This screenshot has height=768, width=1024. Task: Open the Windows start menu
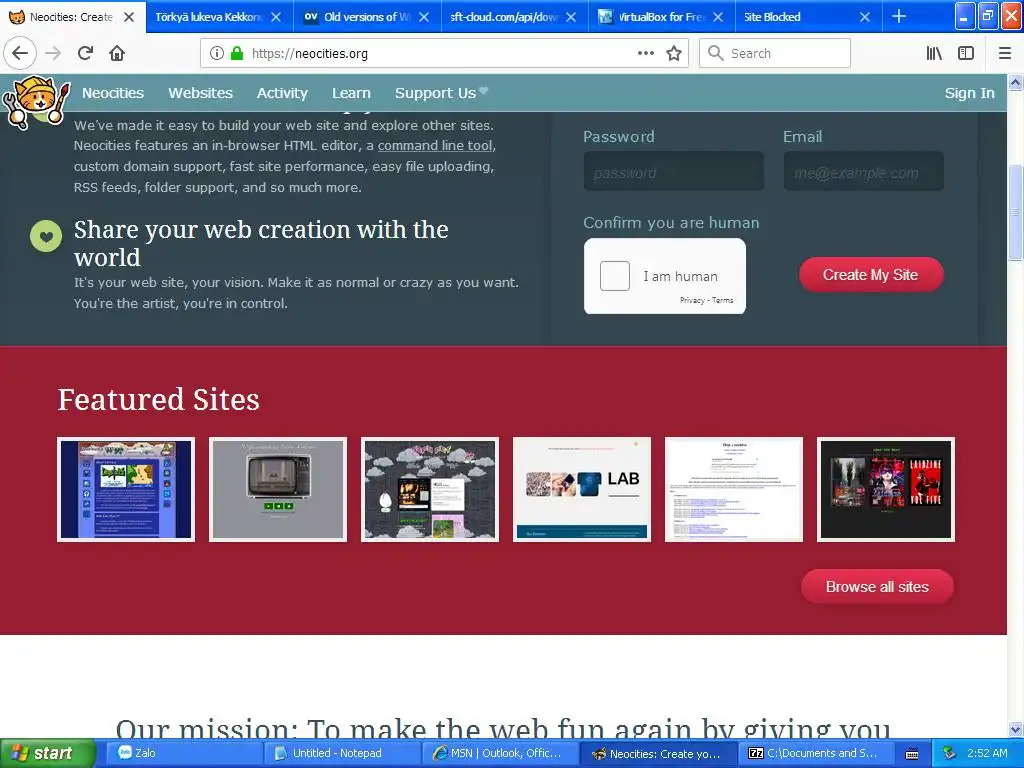48,754
